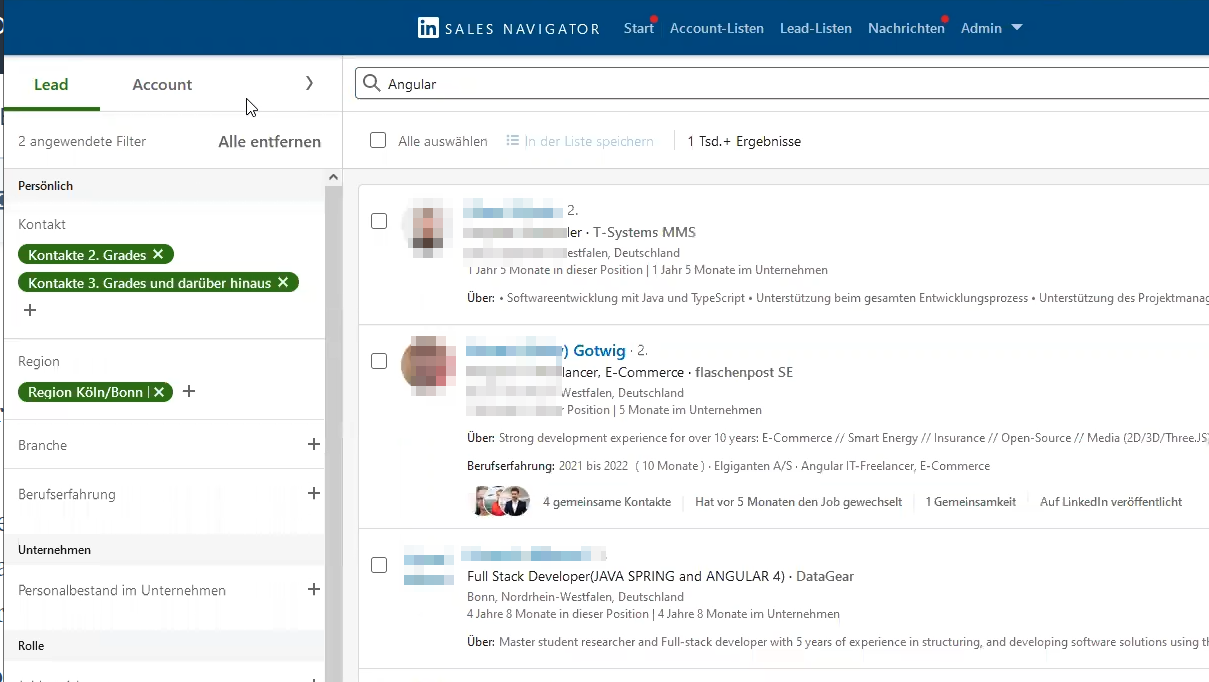The height and width of the screenshot is (682, 1209).
Task: Add another Kontakt filter with plus icon
Action: click(x=30, y=311)
